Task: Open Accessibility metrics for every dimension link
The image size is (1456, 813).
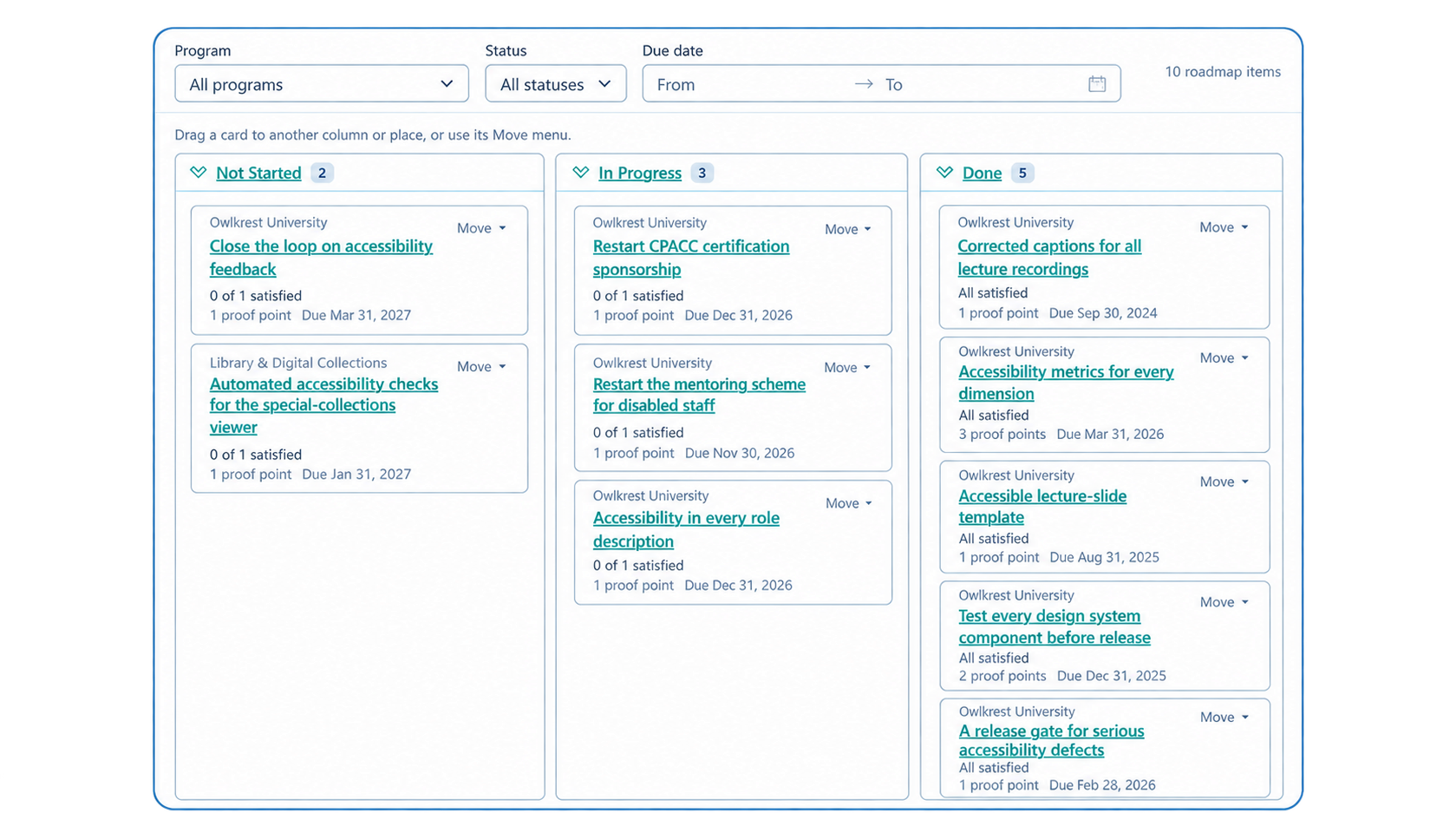Action: [x=1066, y=383]
